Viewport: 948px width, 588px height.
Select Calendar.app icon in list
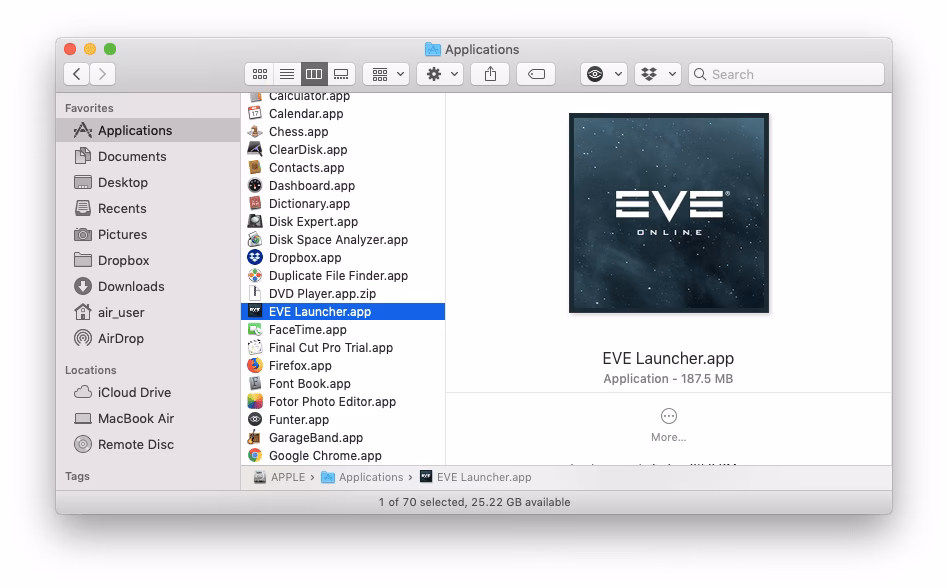pos(255,113)
